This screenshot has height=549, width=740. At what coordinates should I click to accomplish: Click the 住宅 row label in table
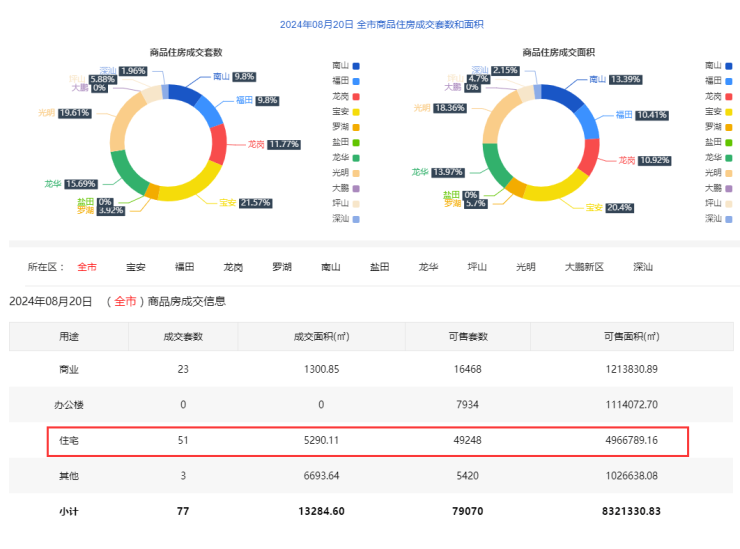[x=69, y=440]
